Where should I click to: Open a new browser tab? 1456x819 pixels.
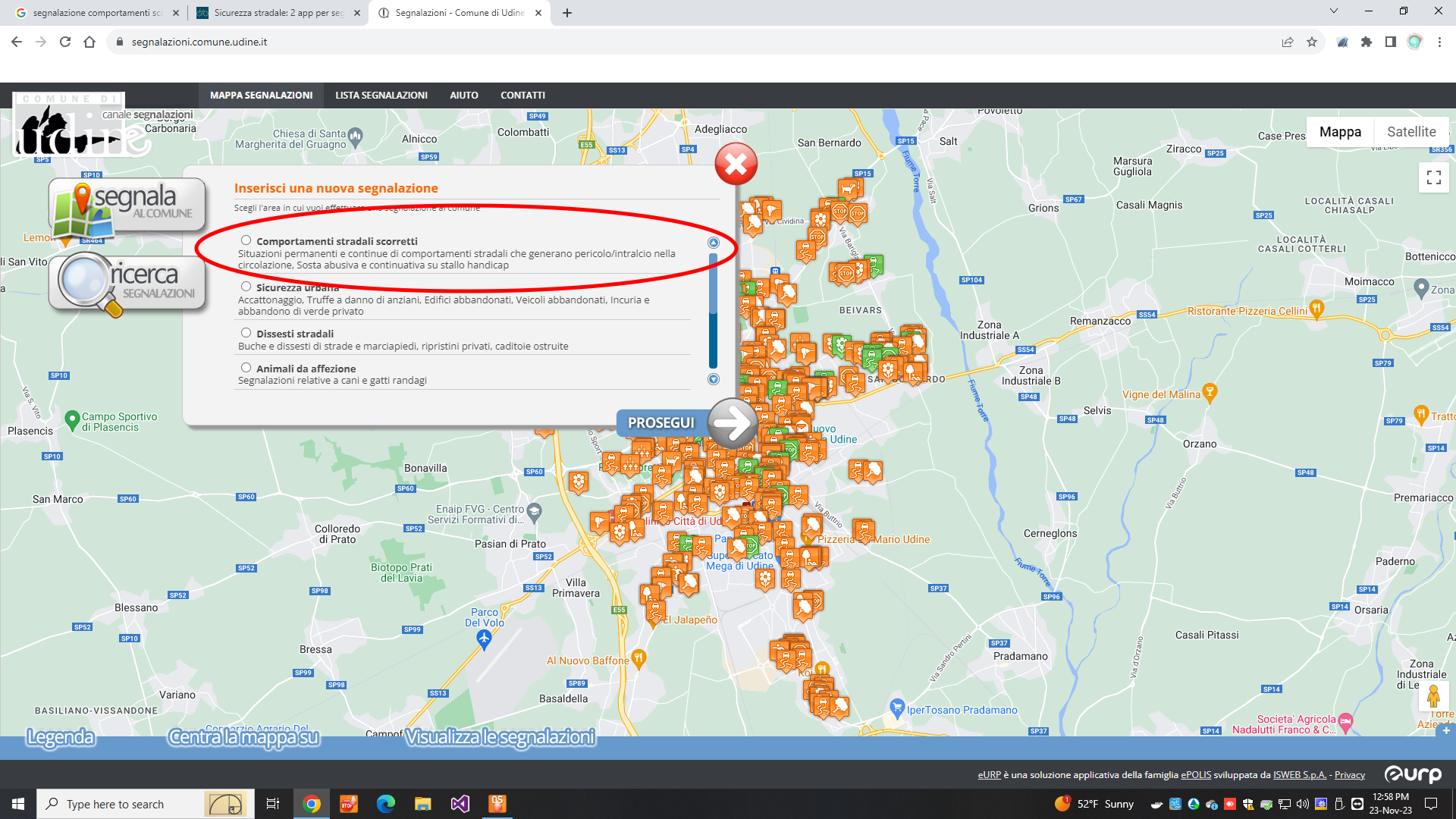click(566, 13)
